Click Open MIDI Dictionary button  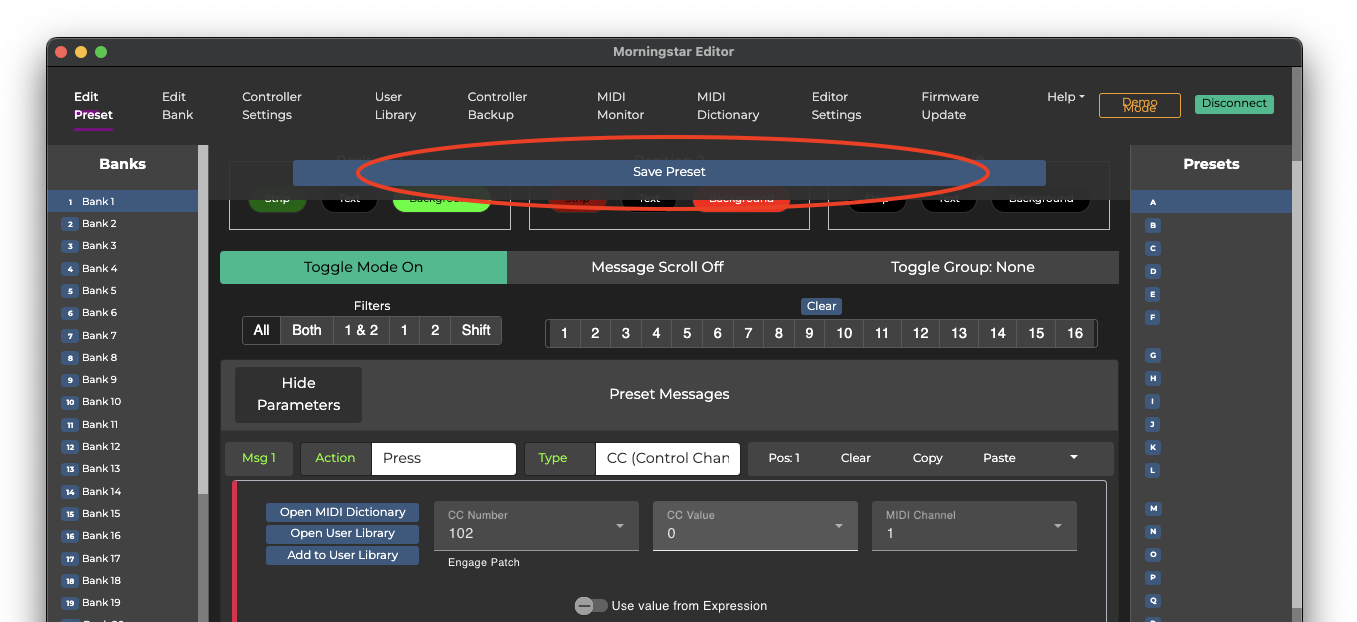(342, 512)
